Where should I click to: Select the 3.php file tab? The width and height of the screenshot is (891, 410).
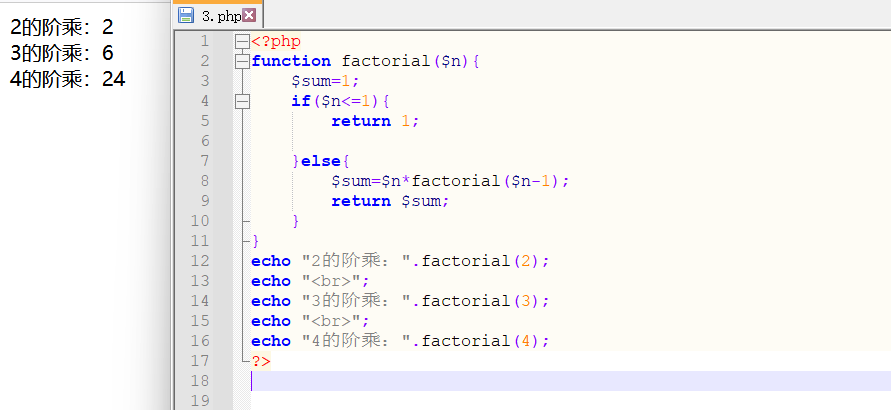tap(218, 16)
